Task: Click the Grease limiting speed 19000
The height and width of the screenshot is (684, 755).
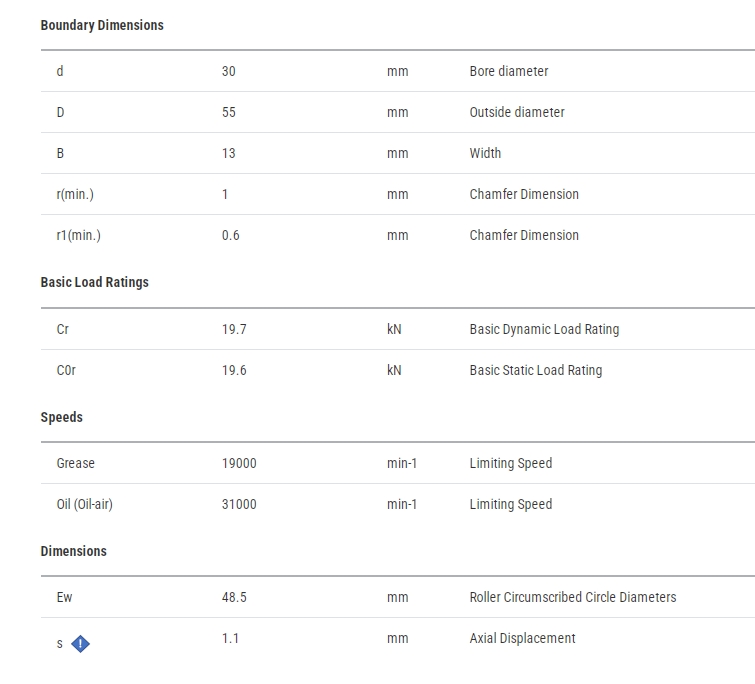Action: 239,463
